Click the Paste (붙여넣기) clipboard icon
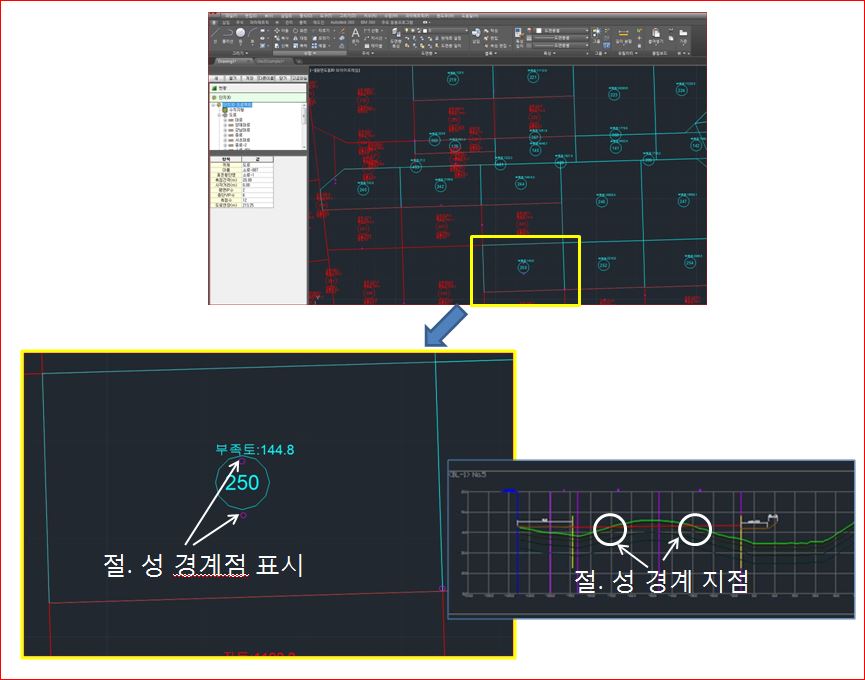Image resolution: width=865 pixels, height=680 pixels. coord(655,35)
